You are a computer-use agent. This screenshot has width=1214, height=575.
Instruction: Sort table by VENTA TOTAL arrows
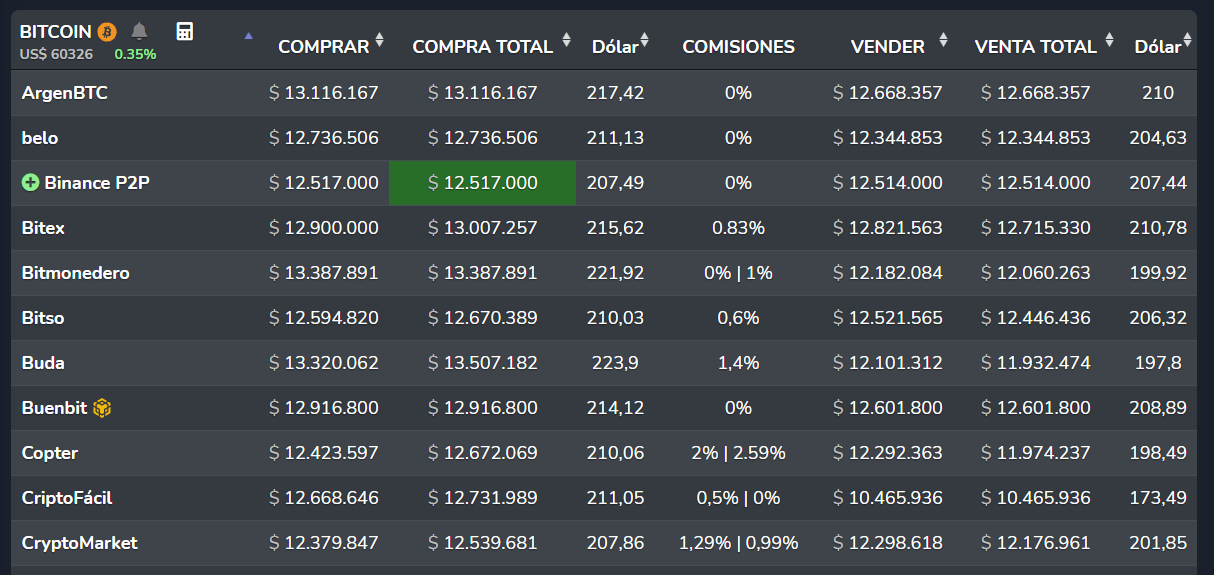tap(1109, 42)
